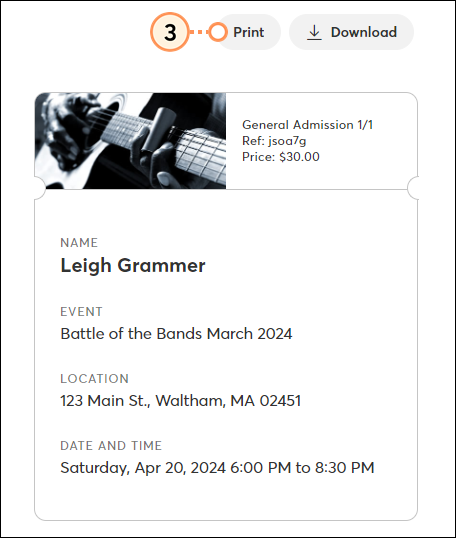Click the dotted connector line to Print
456x538 pixels.
199,32
